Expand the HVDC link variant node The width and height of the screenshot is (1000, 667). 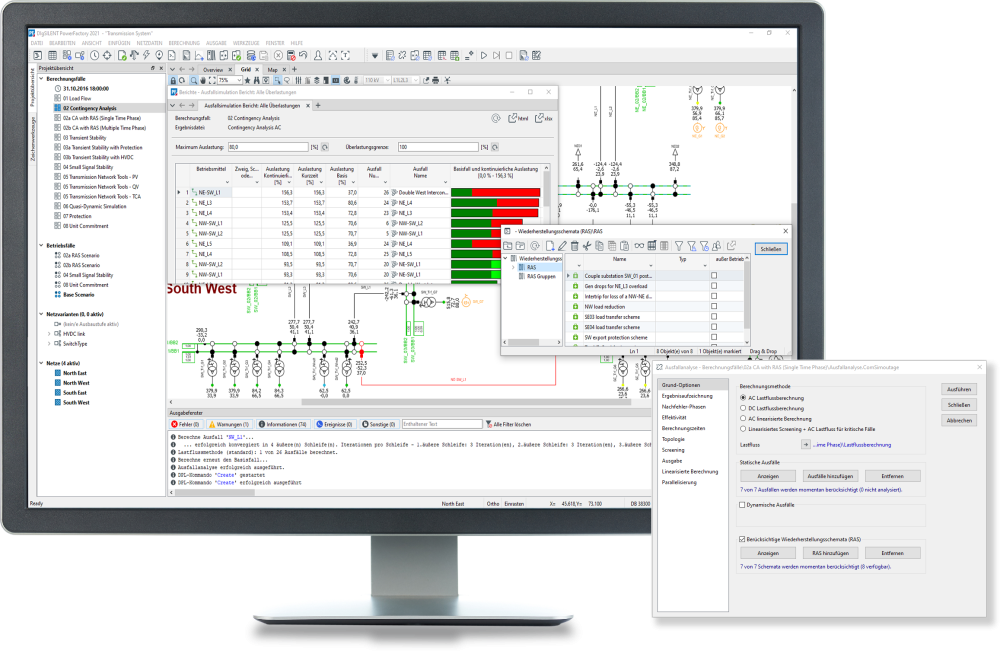click(49, 334)
